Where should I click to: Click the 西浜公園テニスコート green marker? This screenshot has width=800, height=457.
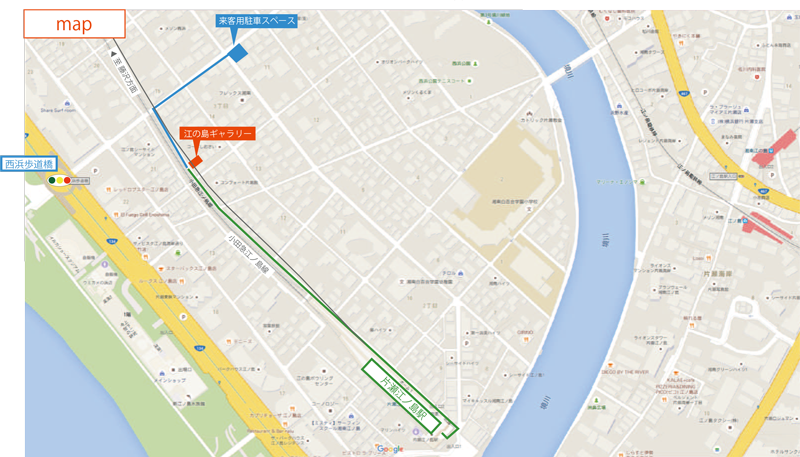[469, 81]
